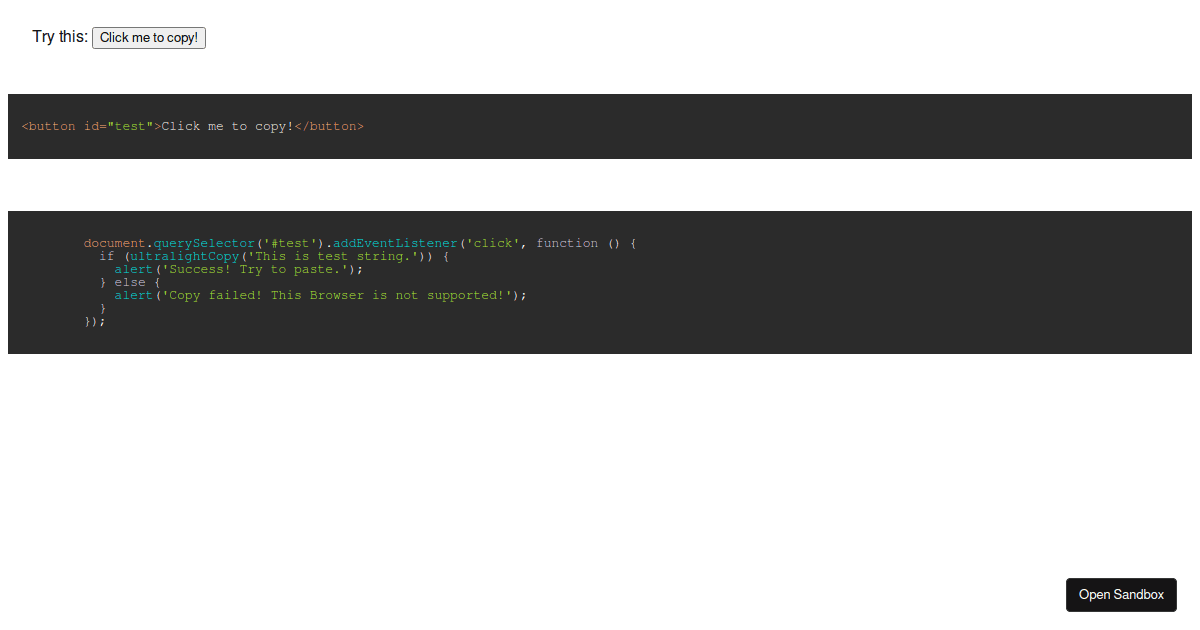Click the button id="test" HTML snippet

[190, 126]
